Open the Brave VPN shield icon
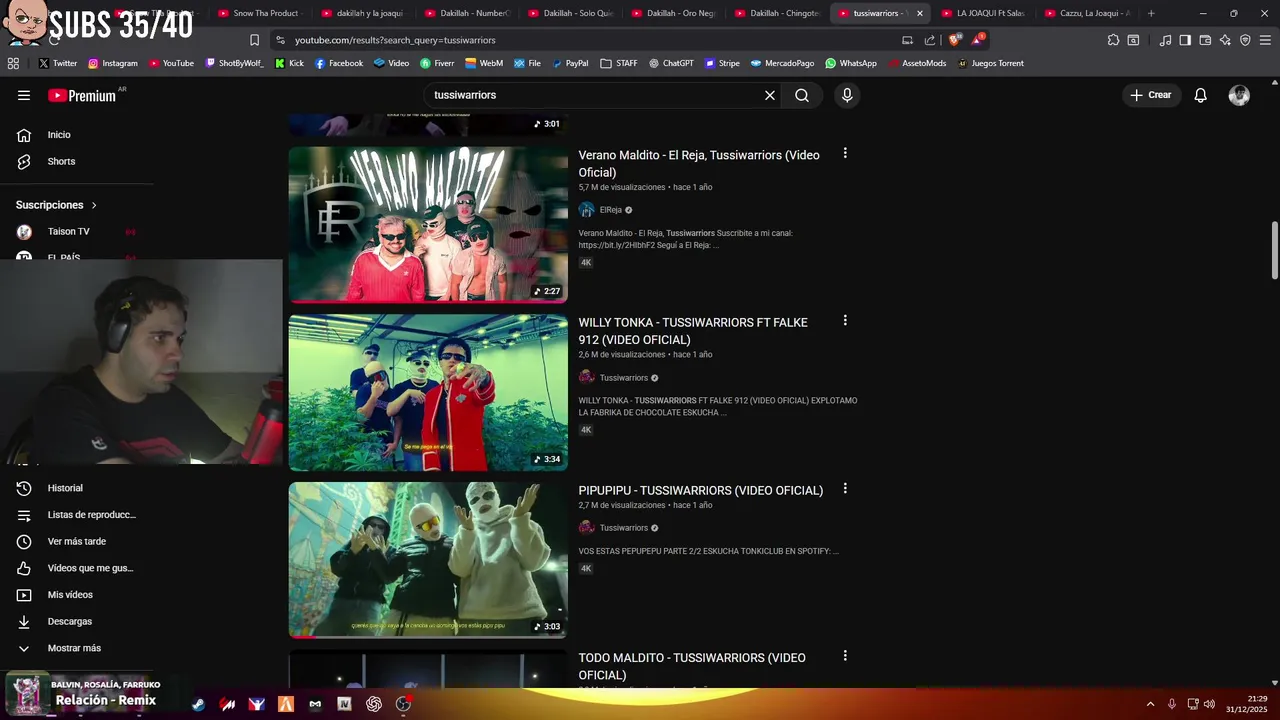The height and width of the screenshot is (720, 1280). (x=1245, y=40)
